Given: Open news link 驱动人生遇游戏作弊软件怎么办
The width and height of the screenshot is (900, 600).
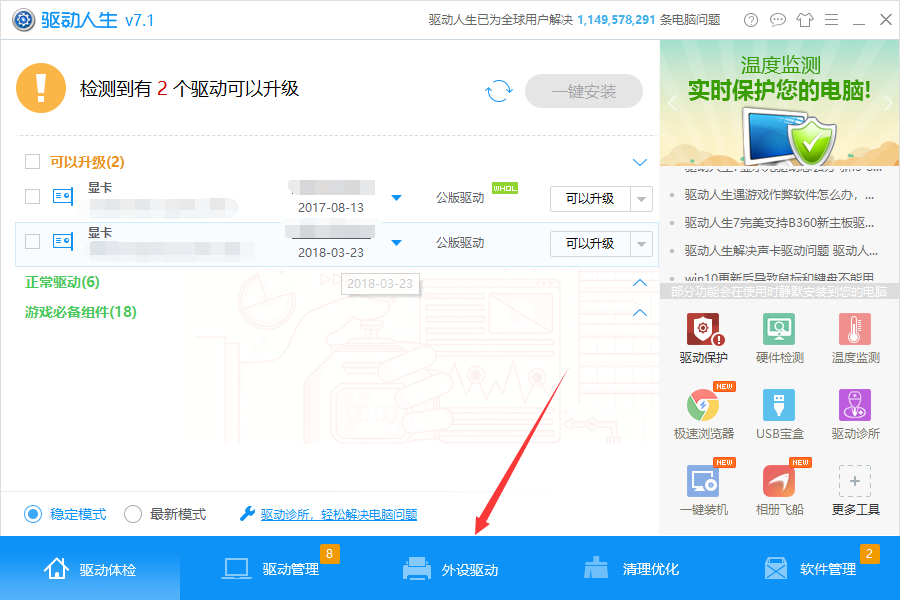Looking at the screenshot, I should point(779,195).
